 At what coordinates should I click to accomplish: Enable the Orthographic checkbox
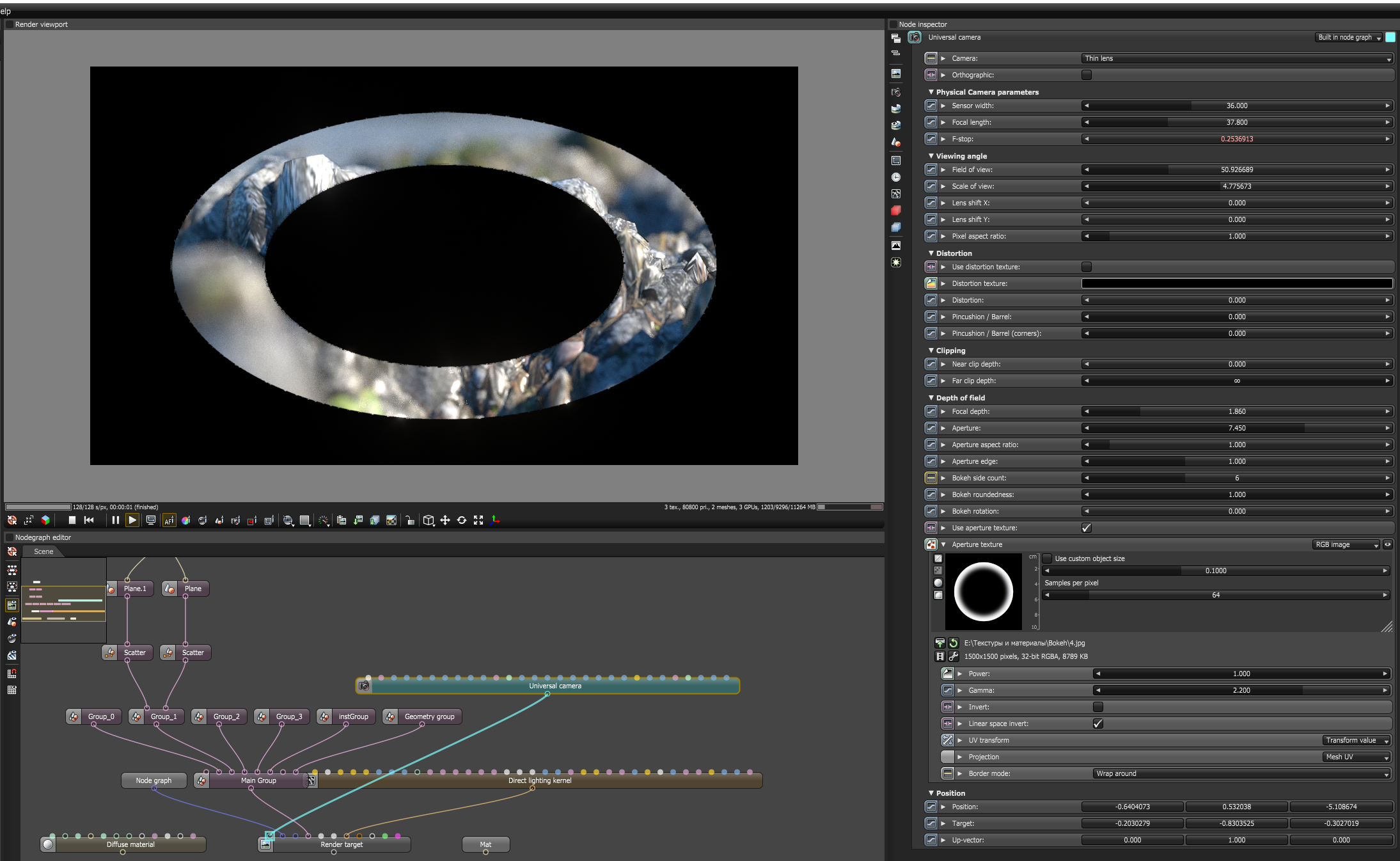(x=1086, y=75)
